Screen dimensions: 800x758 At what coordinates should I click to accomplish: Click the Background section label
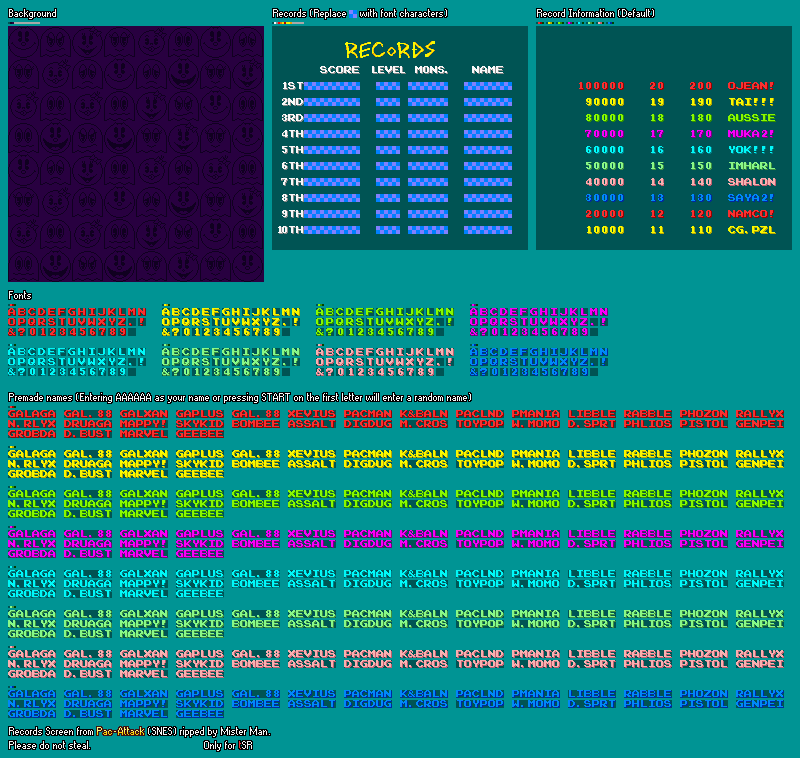(32, 13)
